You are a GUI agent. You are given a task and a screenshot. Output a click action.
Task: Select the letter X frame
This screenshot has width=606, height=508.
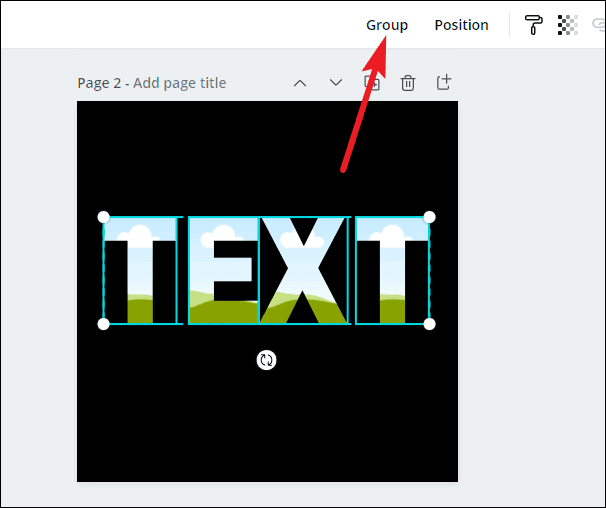click(304, 270)
